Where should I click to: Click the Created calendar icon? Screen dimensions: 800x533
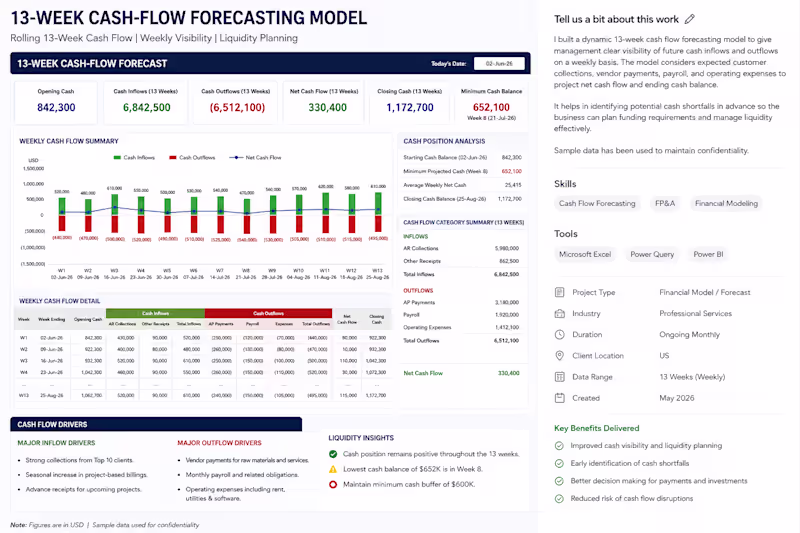click(560, 398)
